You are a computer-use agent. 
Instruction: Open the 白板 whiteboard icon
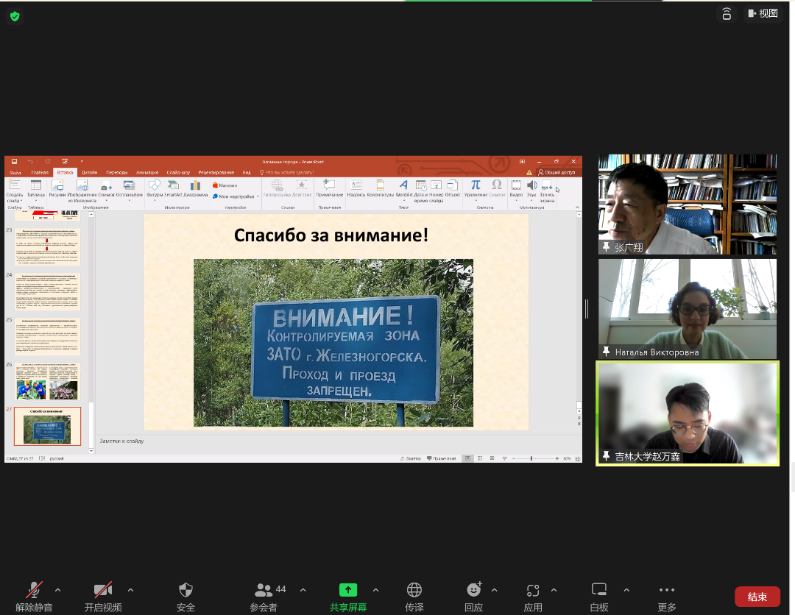click(x=599, y=591)
